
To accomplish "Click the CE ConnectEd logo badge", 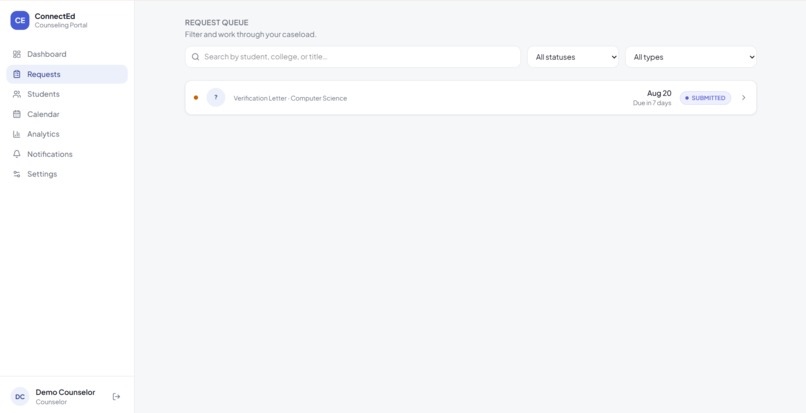I will [20, 21].
